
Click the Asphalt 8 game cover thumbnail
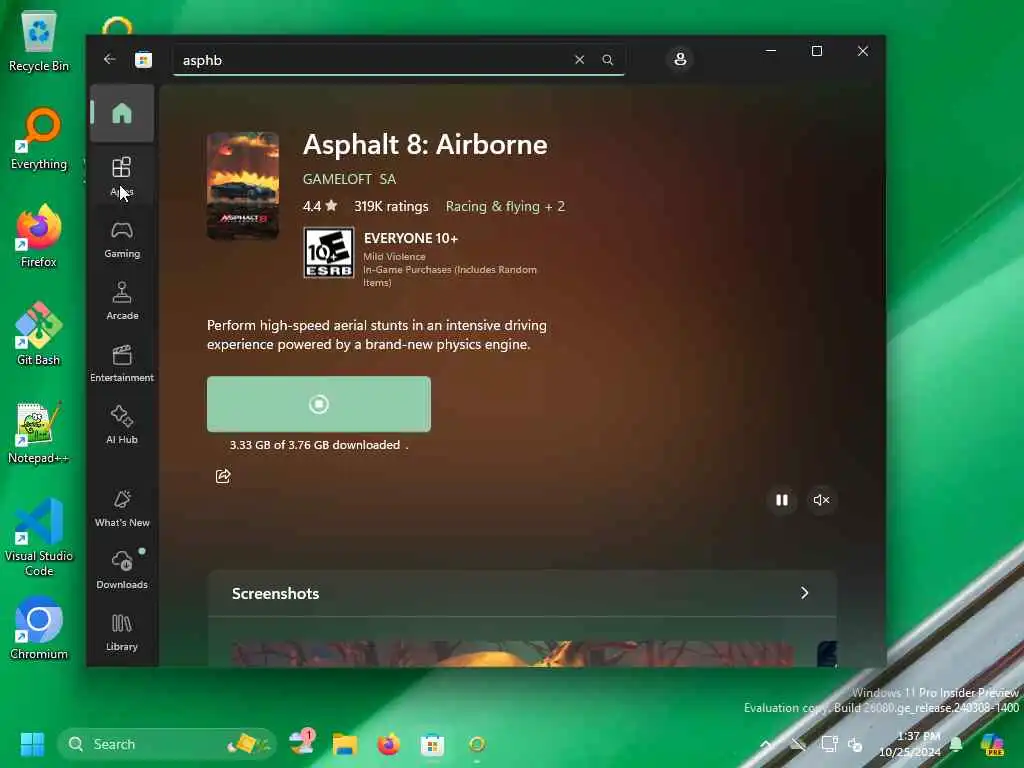pyautogui.click(x=243, y=186)
